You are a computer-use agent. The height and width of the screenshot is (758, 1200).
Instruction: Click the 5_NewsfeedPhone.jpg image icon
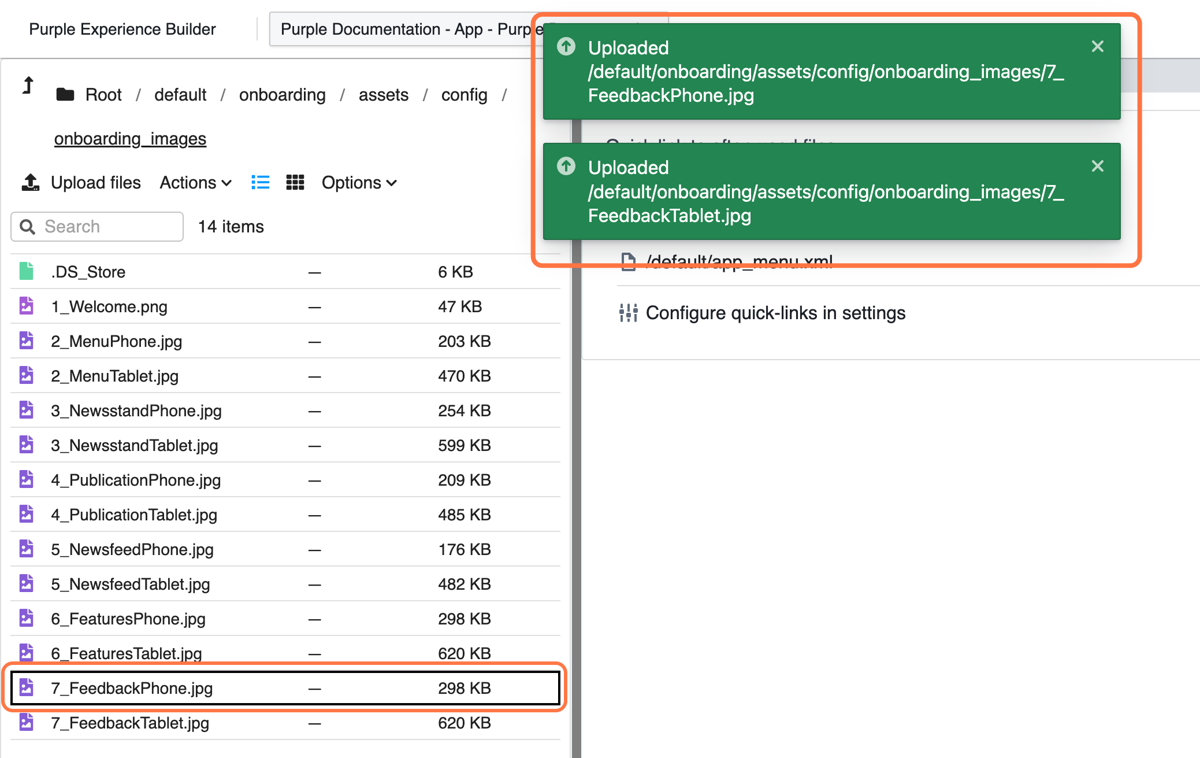[27, 549]
